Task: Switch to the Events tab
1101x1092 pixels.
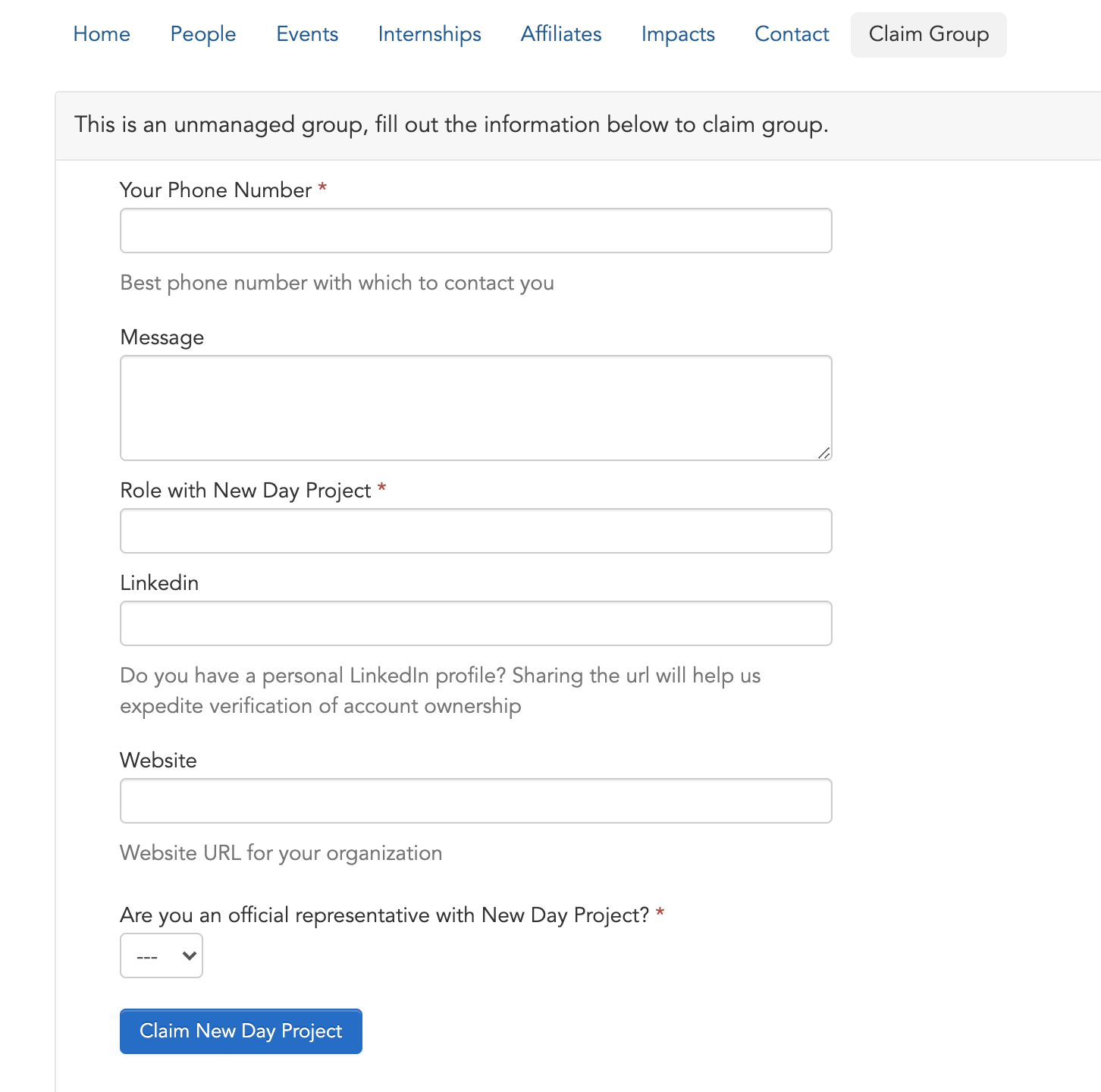Action: click(x=307, y=34)
